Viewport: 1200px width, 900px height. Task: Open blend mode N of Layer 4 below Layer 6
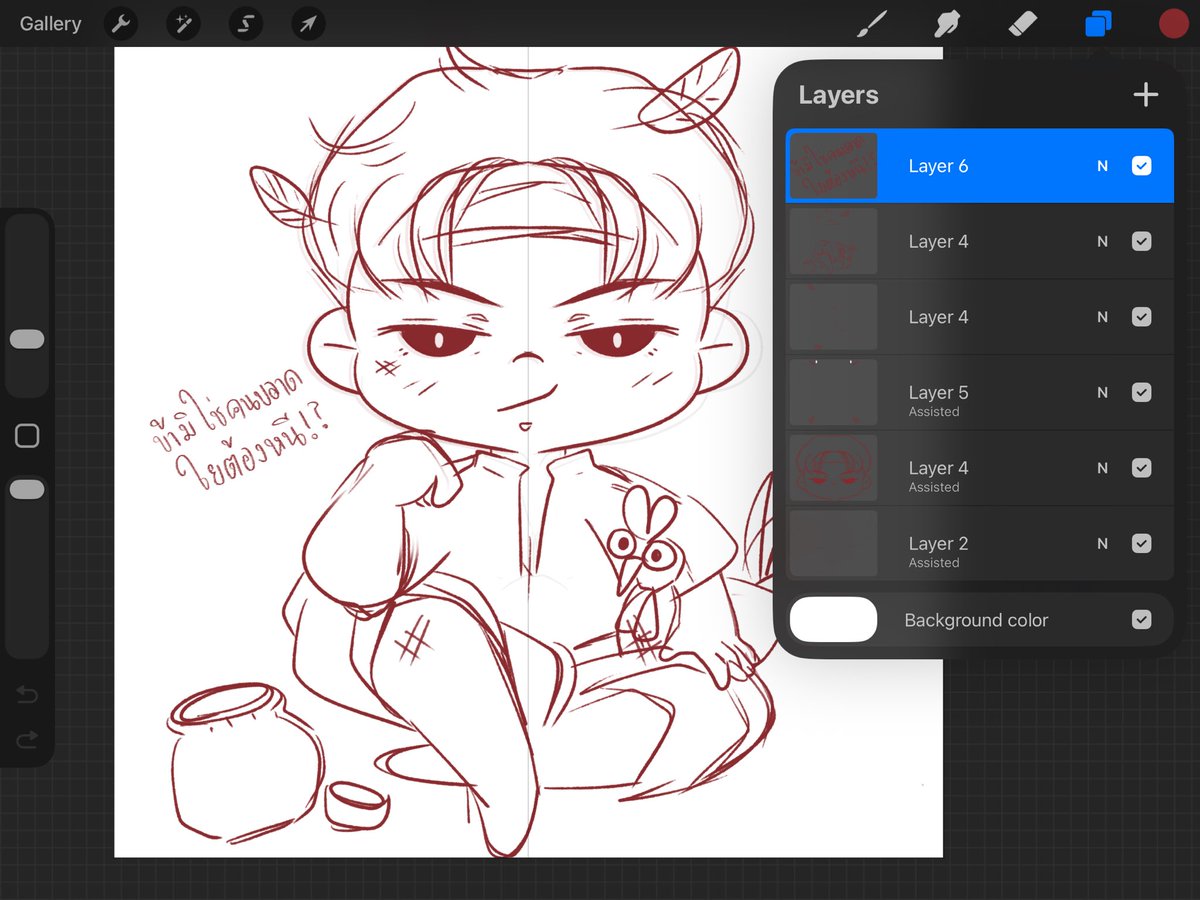click(x=1102, y=242)
